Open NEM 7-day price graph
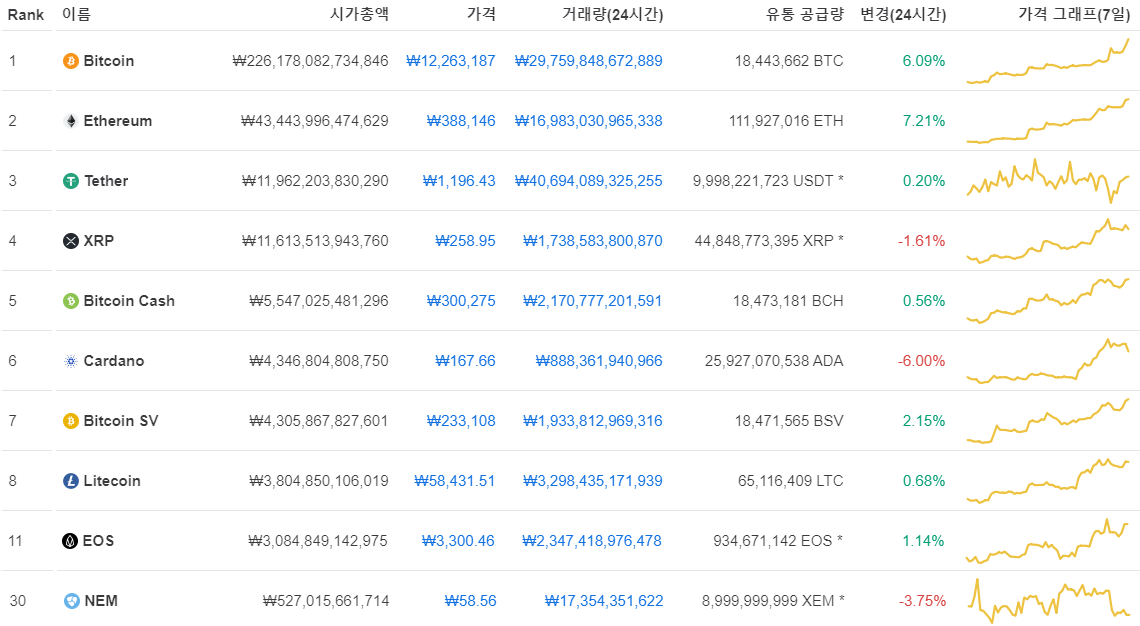The width and height of the screenshot is (1140, 626). [x=1048, y=601]
